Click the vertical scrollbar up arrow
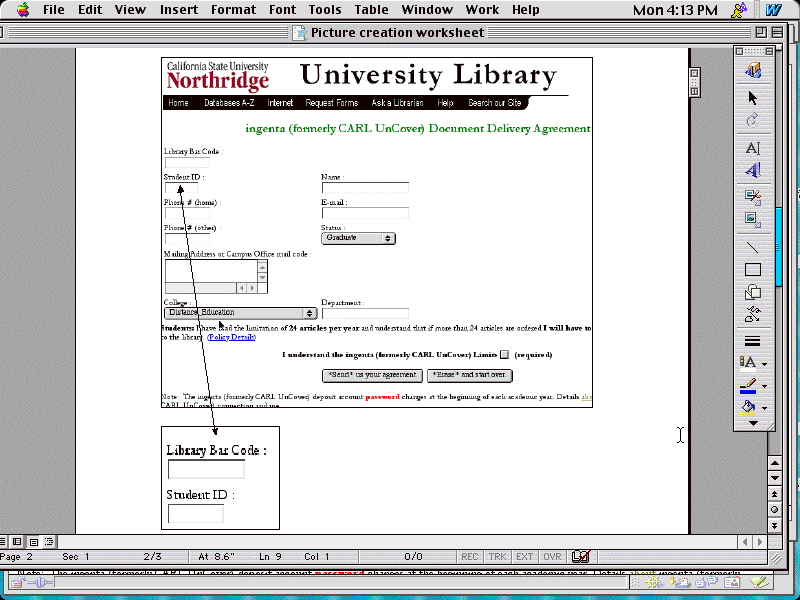Image resolution: width=800 pixels, height=600 pixels. (774, 463)
